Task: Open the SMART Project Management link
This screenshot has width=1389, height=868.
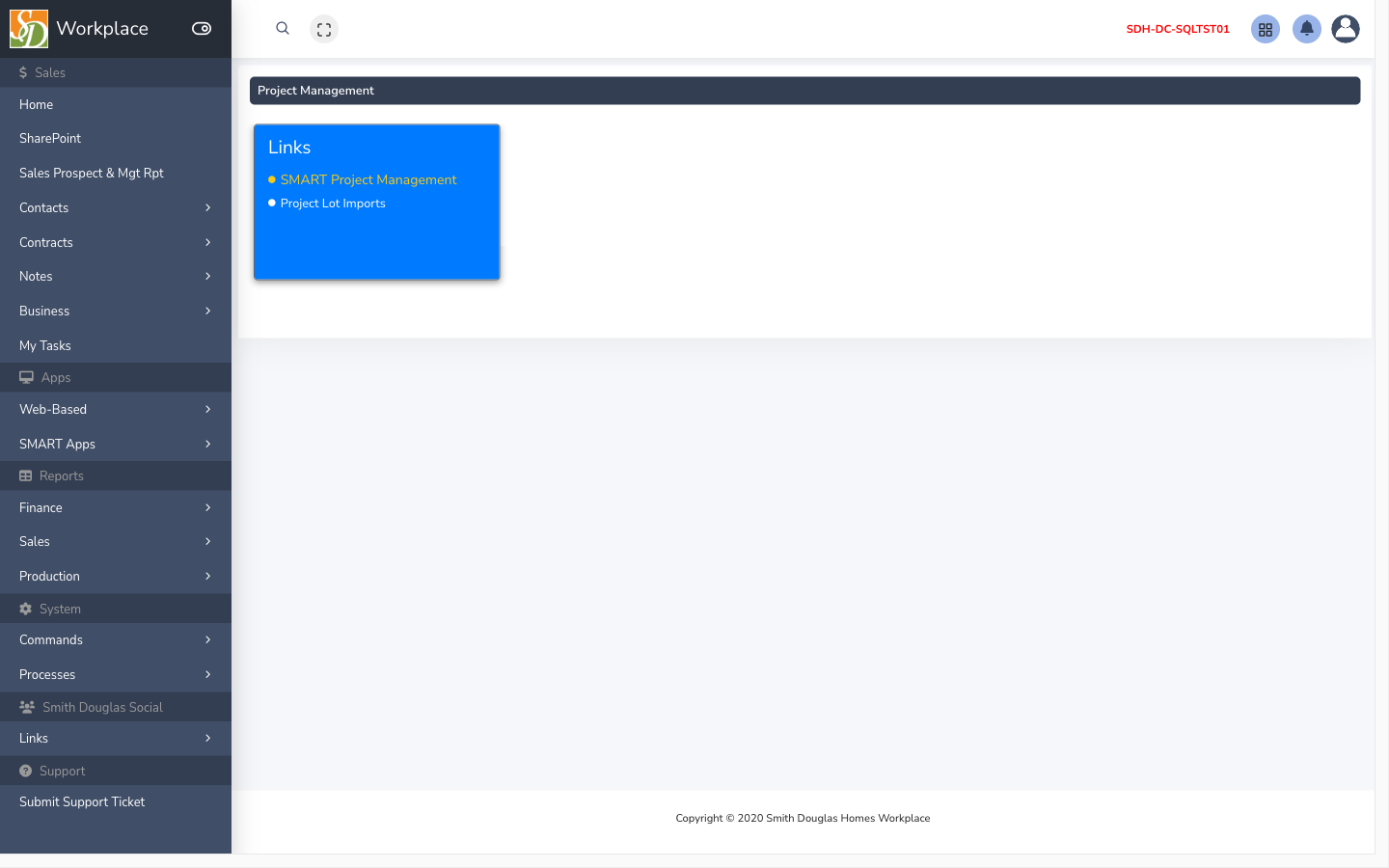Action: [x=368, y=179]
